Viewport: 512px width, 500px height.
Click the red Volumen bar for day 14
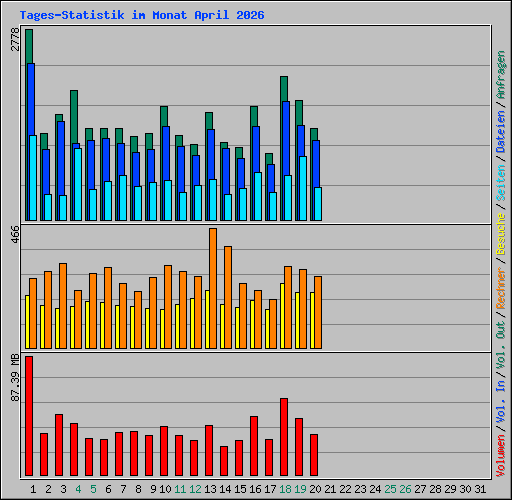(224, 461)
